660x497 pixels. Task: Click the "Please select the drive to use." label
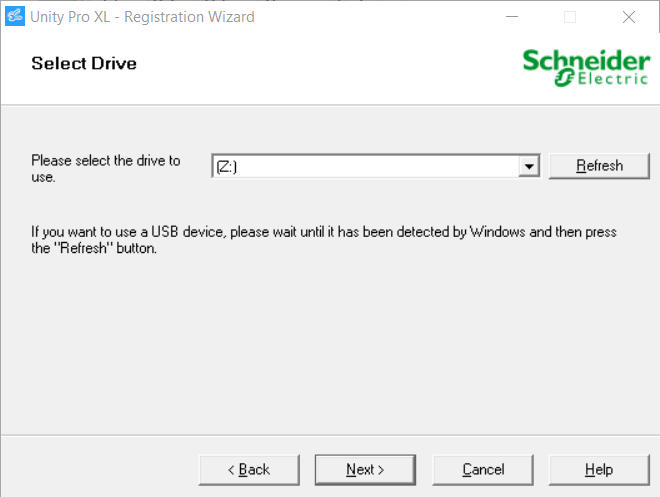tap(106, 169)
